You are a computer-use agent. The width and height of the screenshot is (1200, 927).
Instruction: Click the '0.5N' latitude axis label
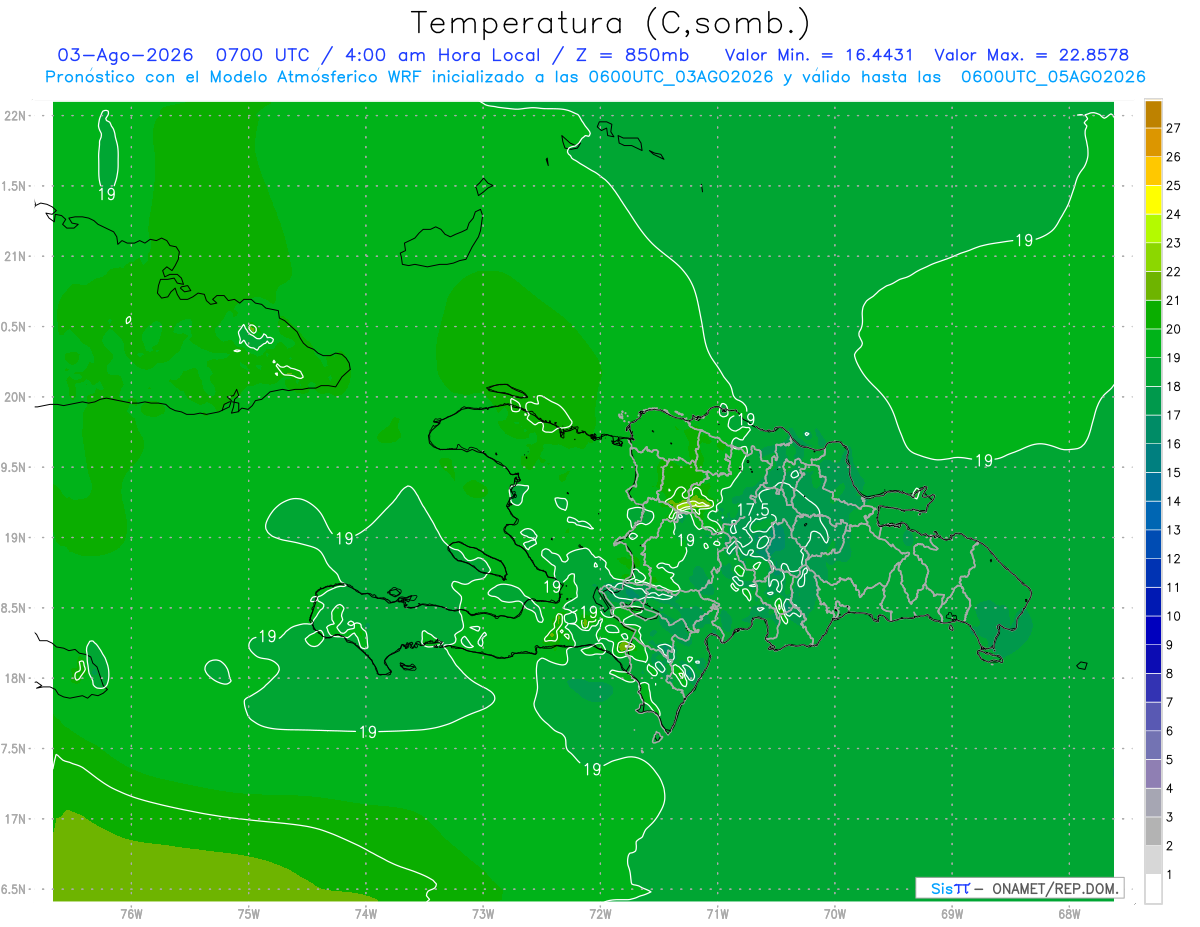[14, 327]
